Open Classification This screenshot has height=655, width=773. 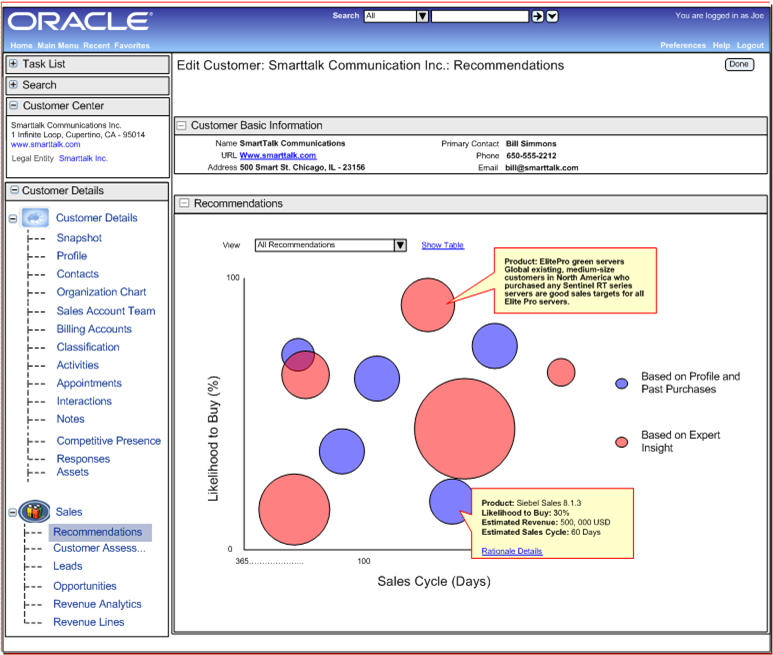tap(88, 347)
